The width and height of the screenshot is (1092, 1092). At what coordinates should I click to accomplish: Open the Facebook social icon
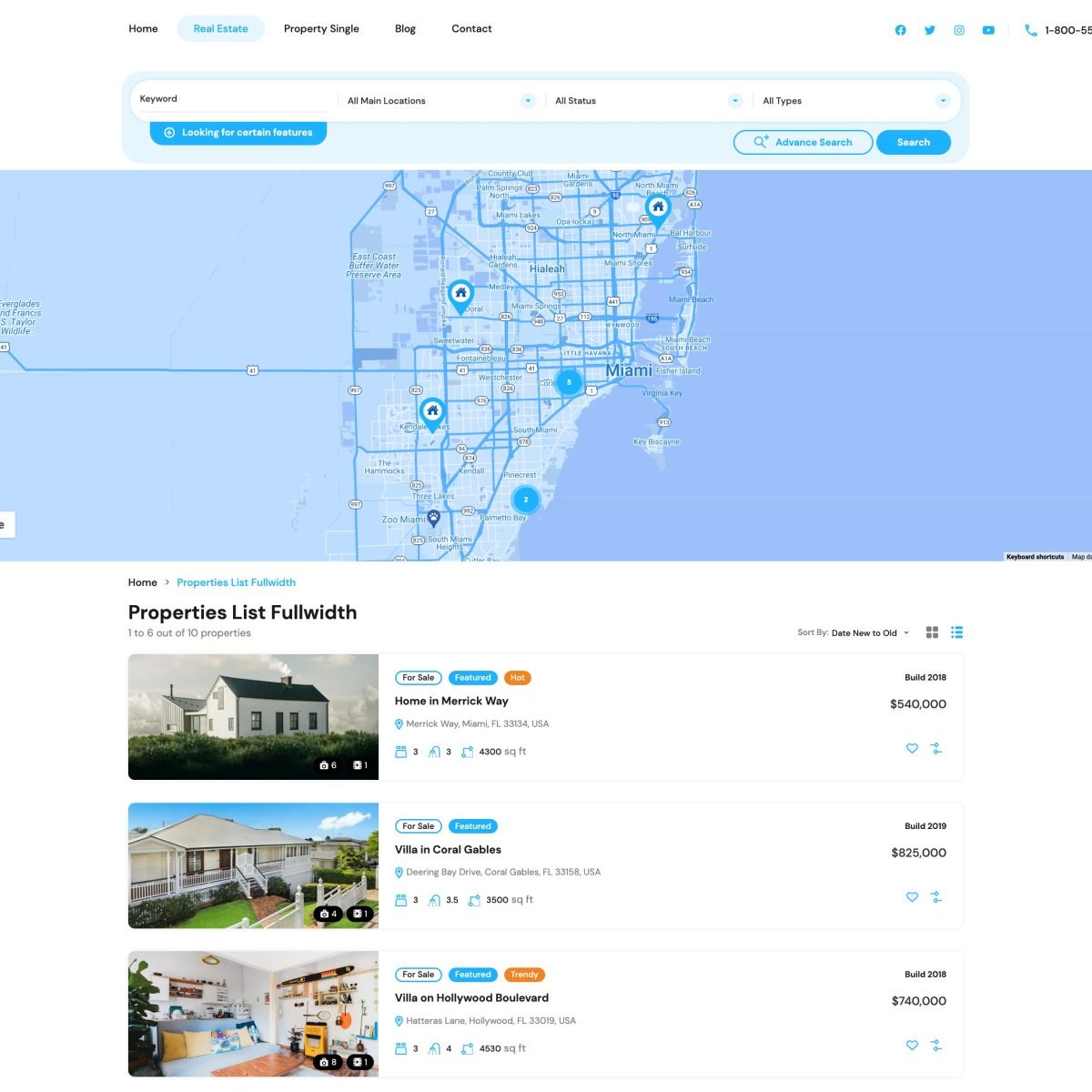coord(900,30)
